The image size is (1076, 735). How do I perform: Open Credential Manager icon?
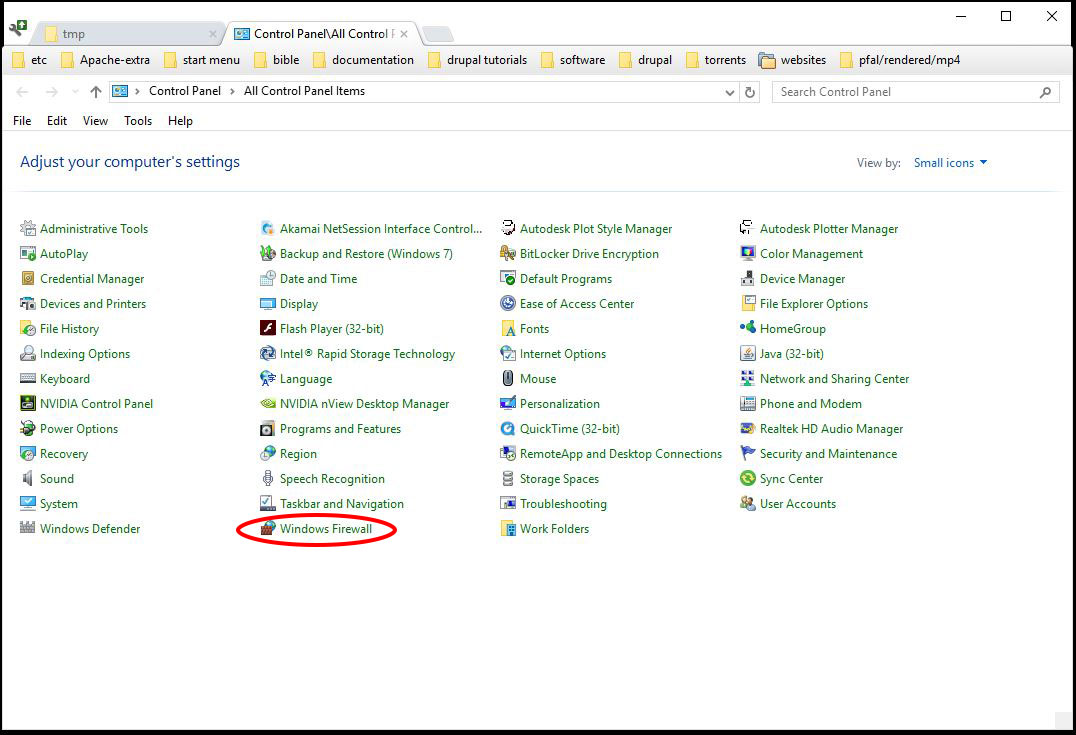coord(27,279)
